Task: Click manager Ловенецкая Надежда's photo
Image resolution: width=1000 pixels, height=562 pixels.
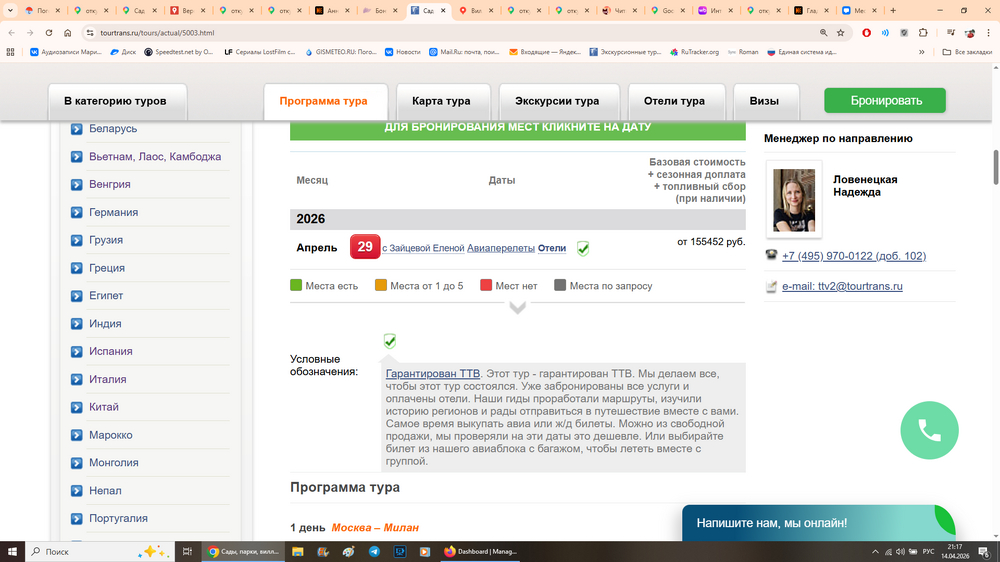Action: (794, 200)
